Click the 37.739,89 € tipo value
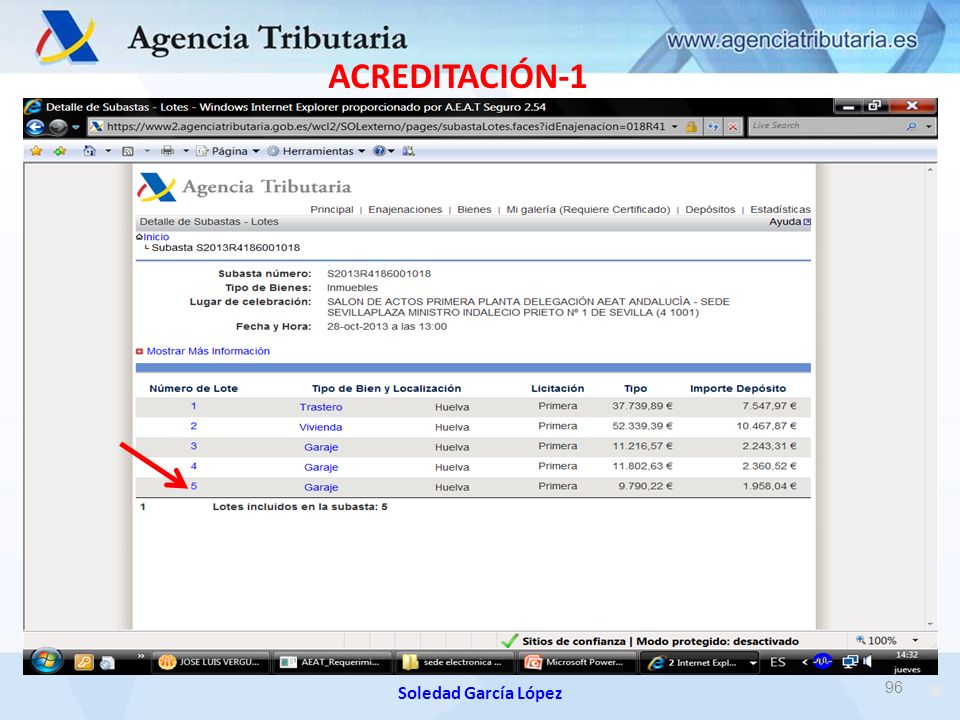 pos(642,406)
